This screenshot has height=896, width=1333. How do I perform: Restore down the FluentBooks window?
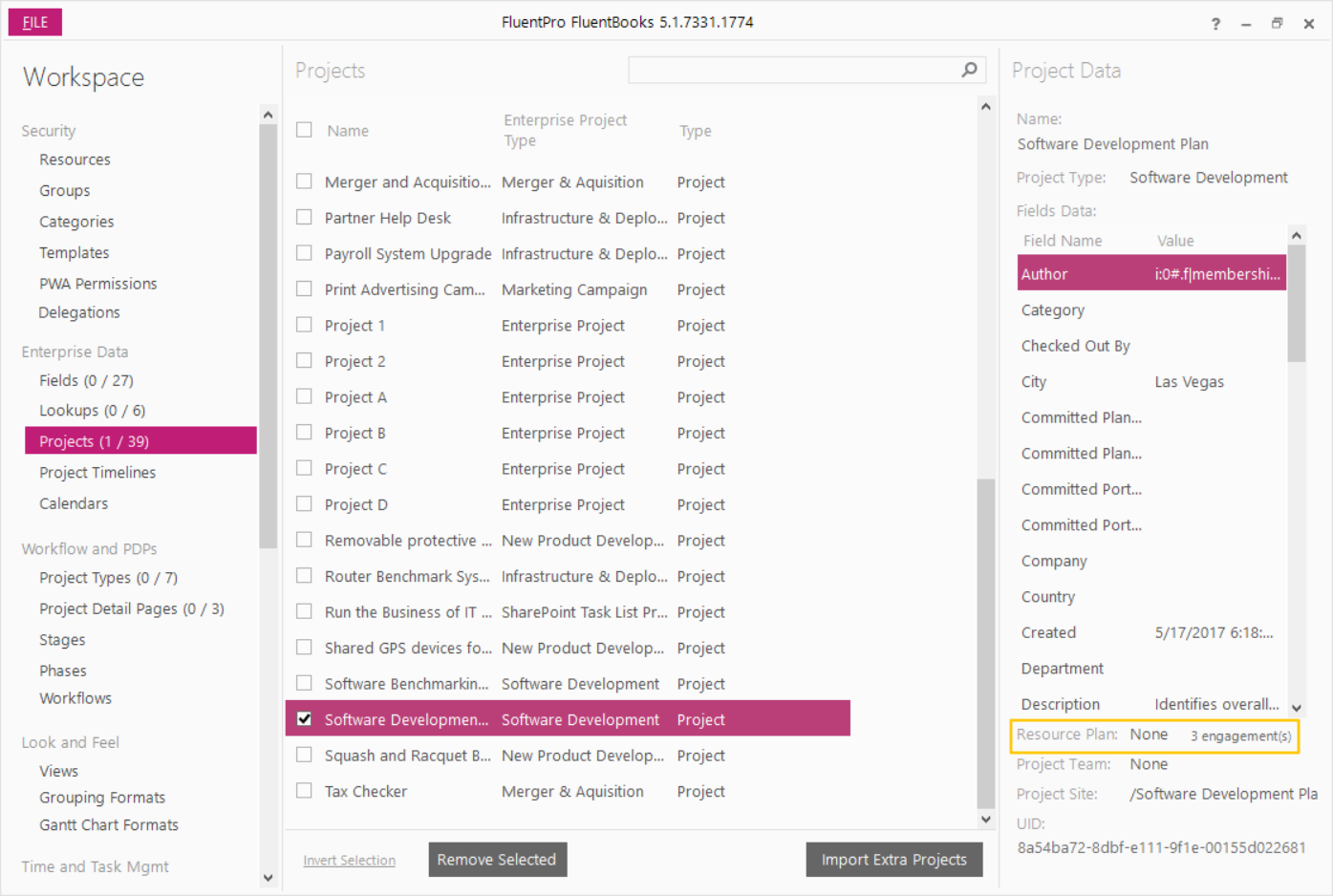click(1277, 24)
